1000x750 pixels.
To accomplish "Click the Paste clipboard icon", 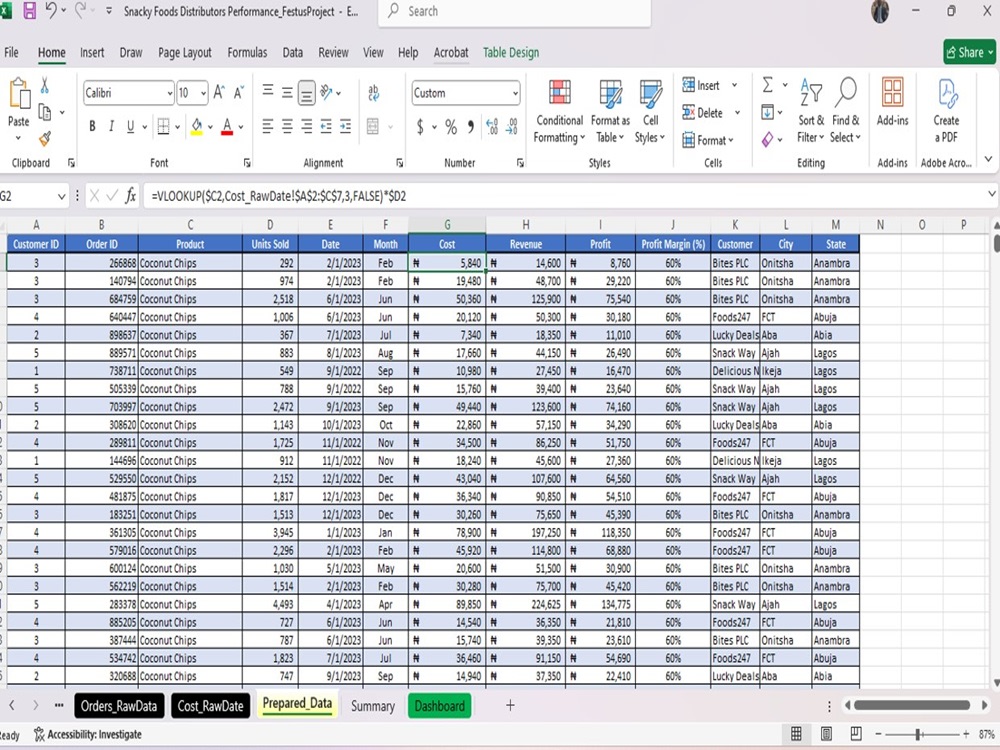I will tap(18, 94).
